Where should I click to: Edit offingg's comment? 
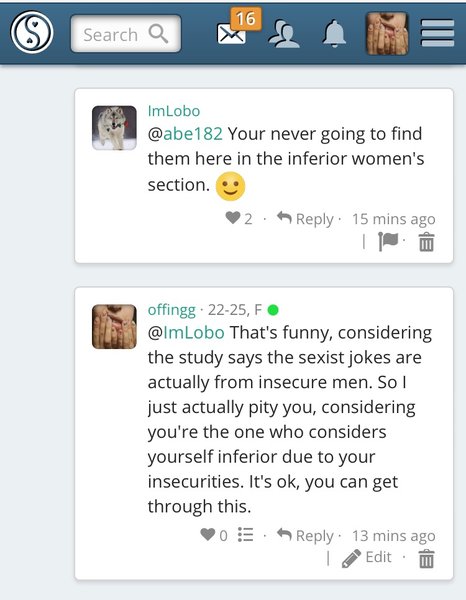367,558
